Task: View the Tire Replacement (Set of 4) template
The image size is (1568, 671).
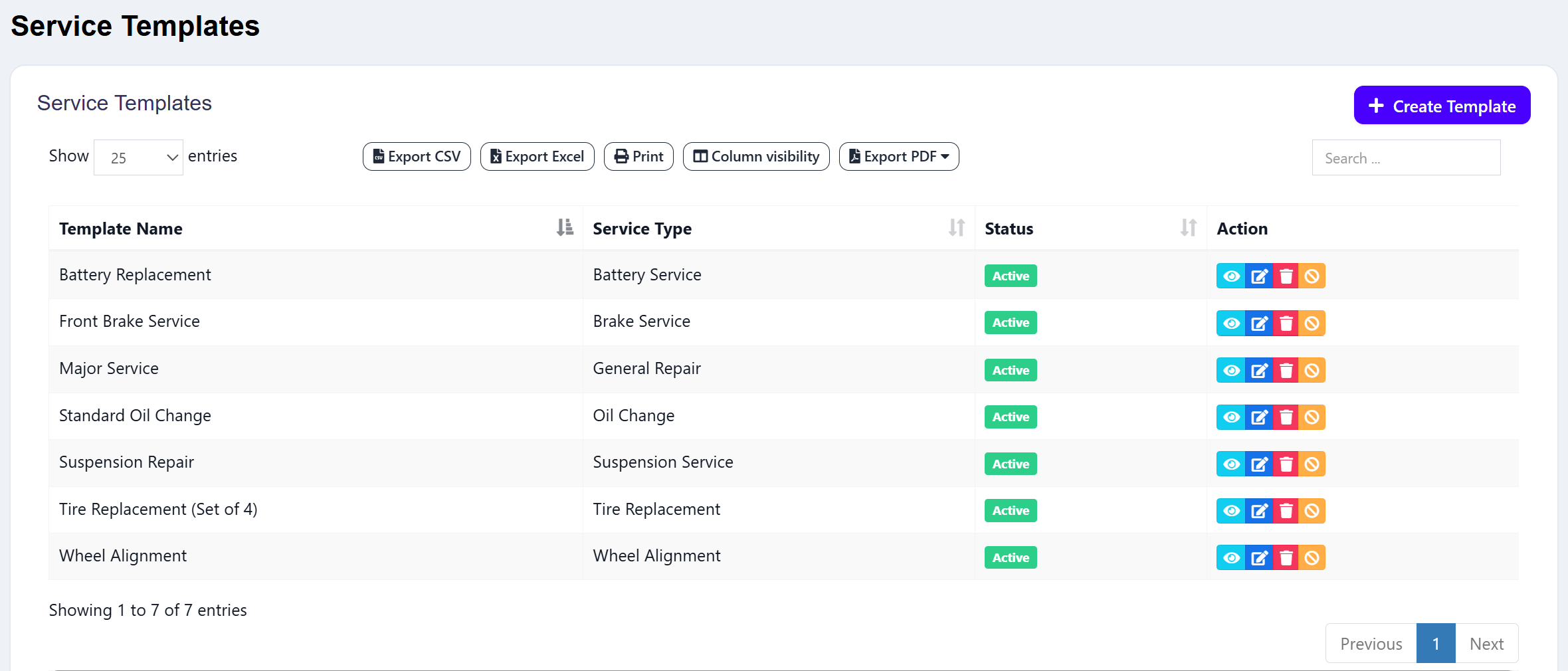Action: pos(1230,511)
